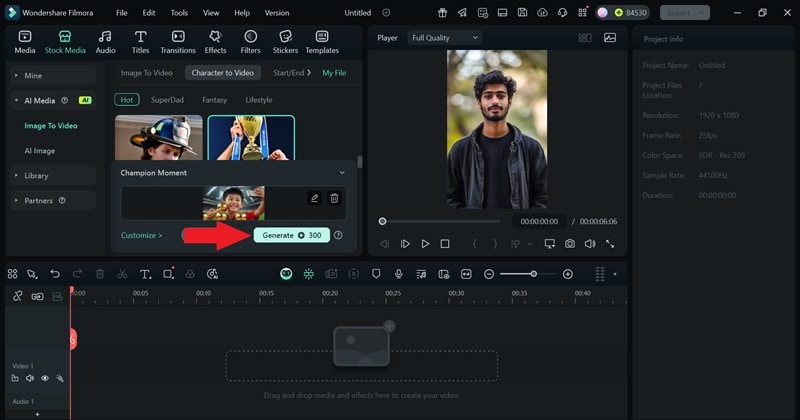Click the delete trash icon in timeline toolbar
Screen dimensions: 800x420
100,274
